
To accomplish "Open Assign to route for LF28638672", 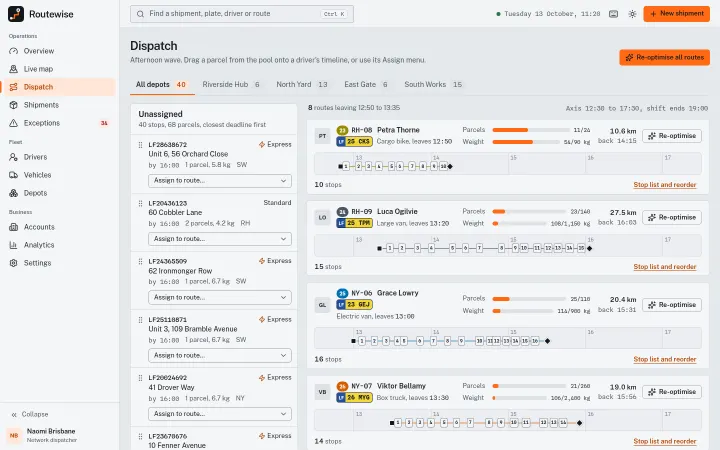I will tap(219, 181).
